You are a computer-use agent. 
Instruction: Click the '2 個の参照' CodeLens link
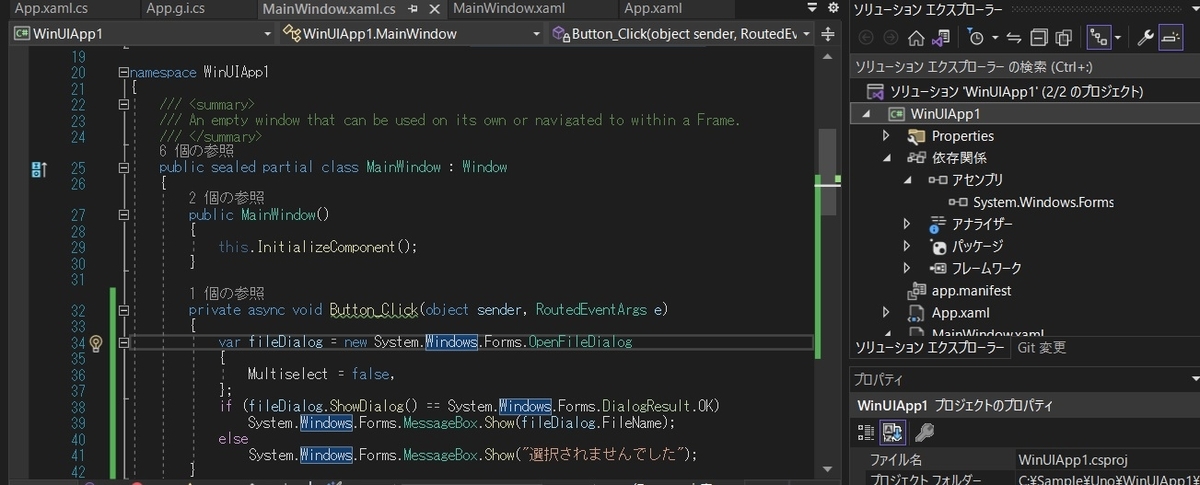pyautogui.click(x=226, y=199)
